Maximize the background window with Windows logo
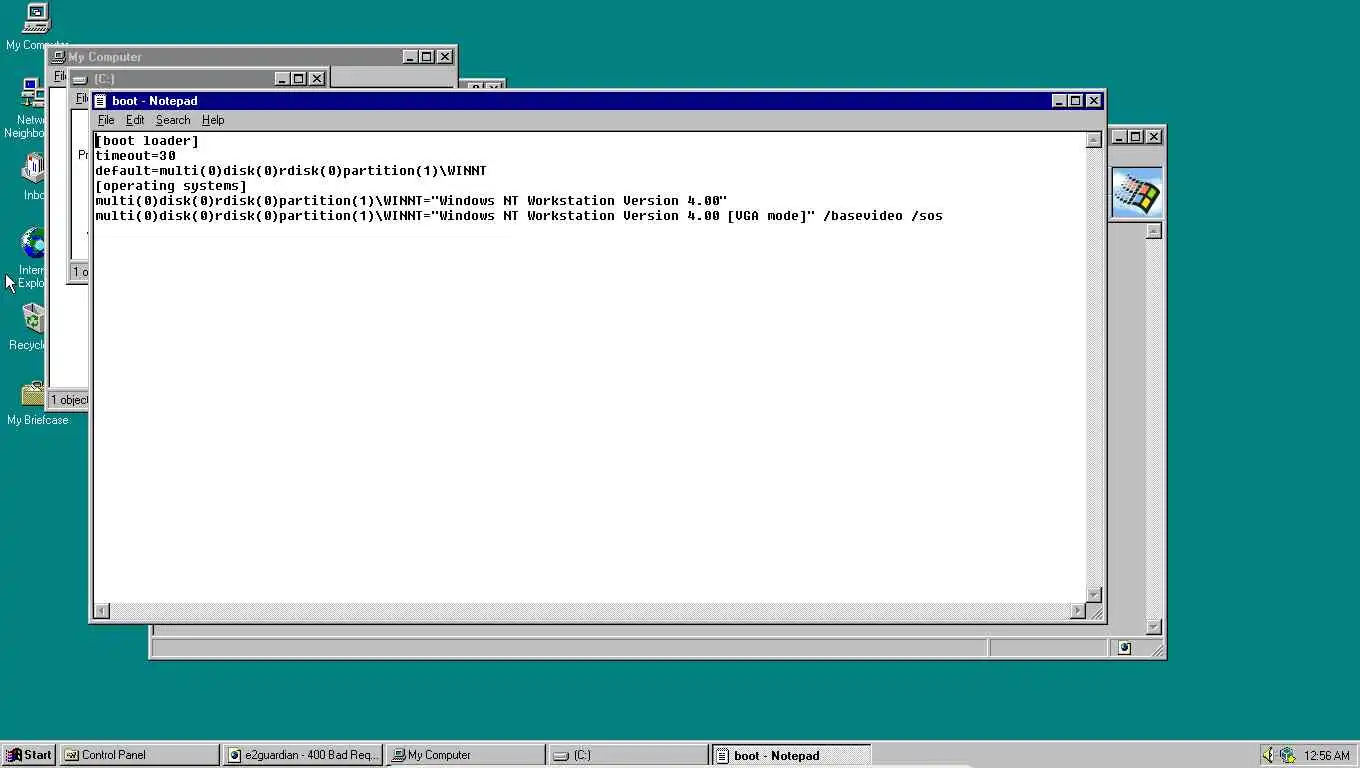1360x768 pixels. 1135,137
